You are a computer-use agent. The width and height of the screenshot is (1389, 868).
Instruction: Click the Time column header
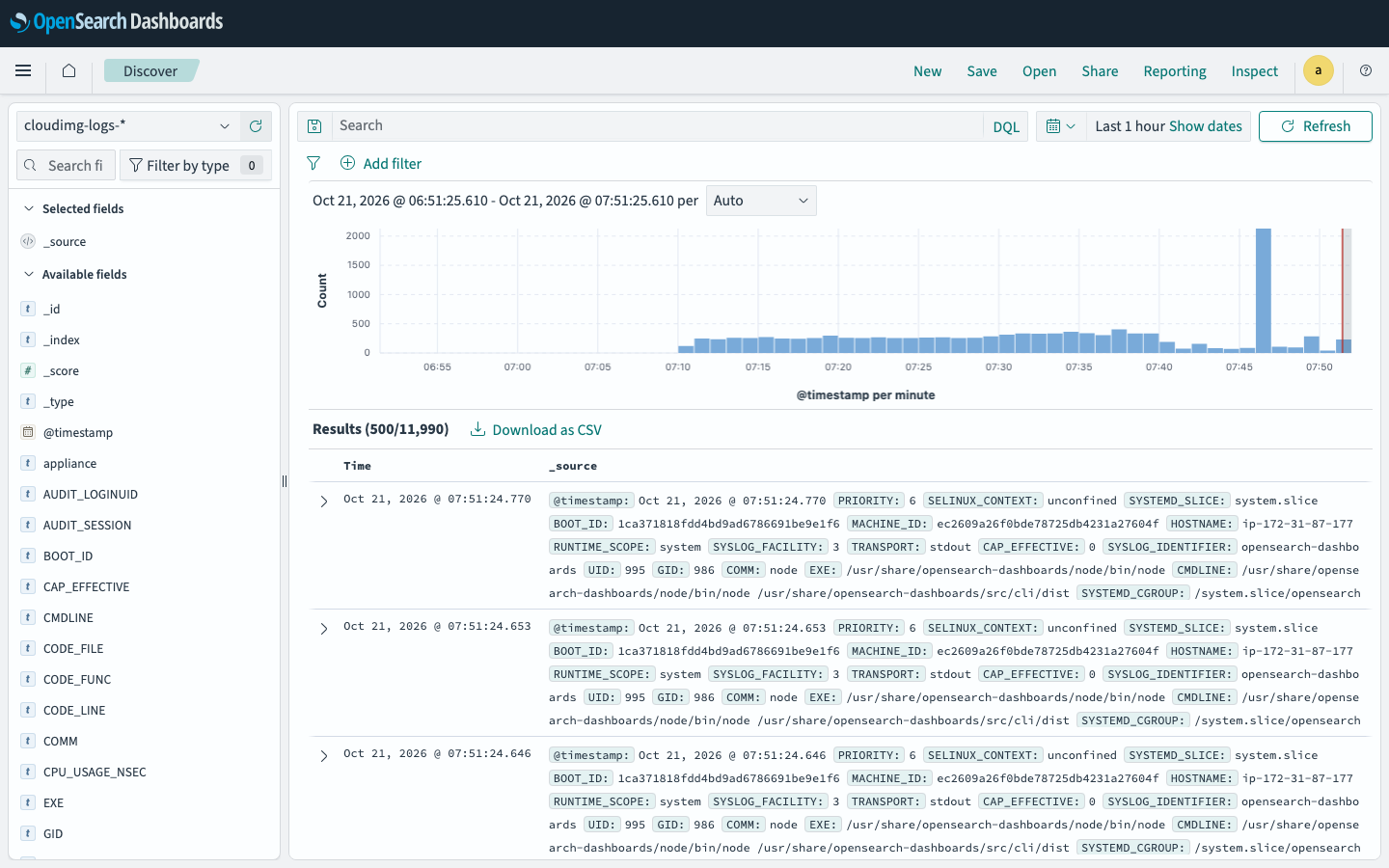(358, 466)
